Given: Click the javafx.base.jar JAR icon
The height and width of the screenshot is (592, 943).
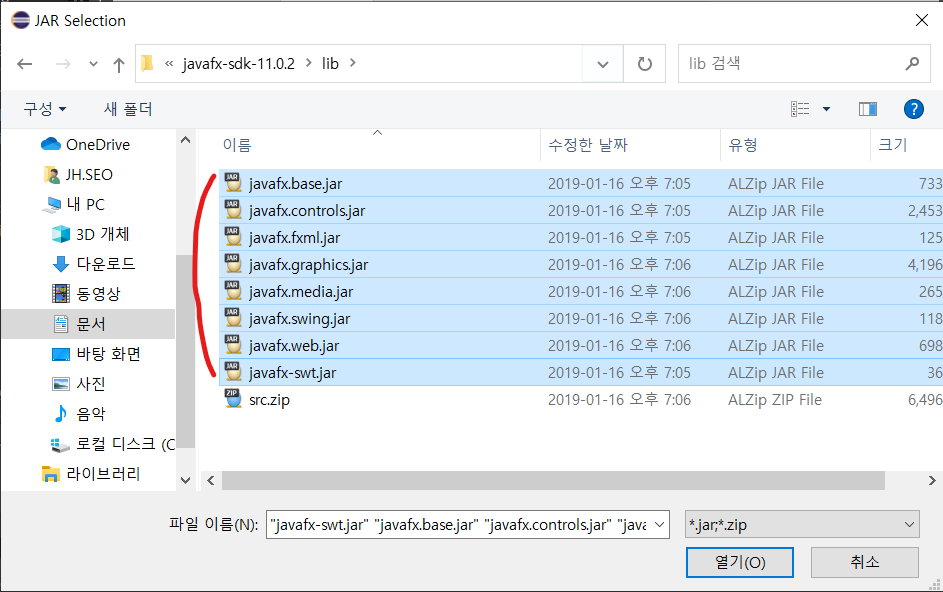Looking at the screenshot, I should [233, 182].
